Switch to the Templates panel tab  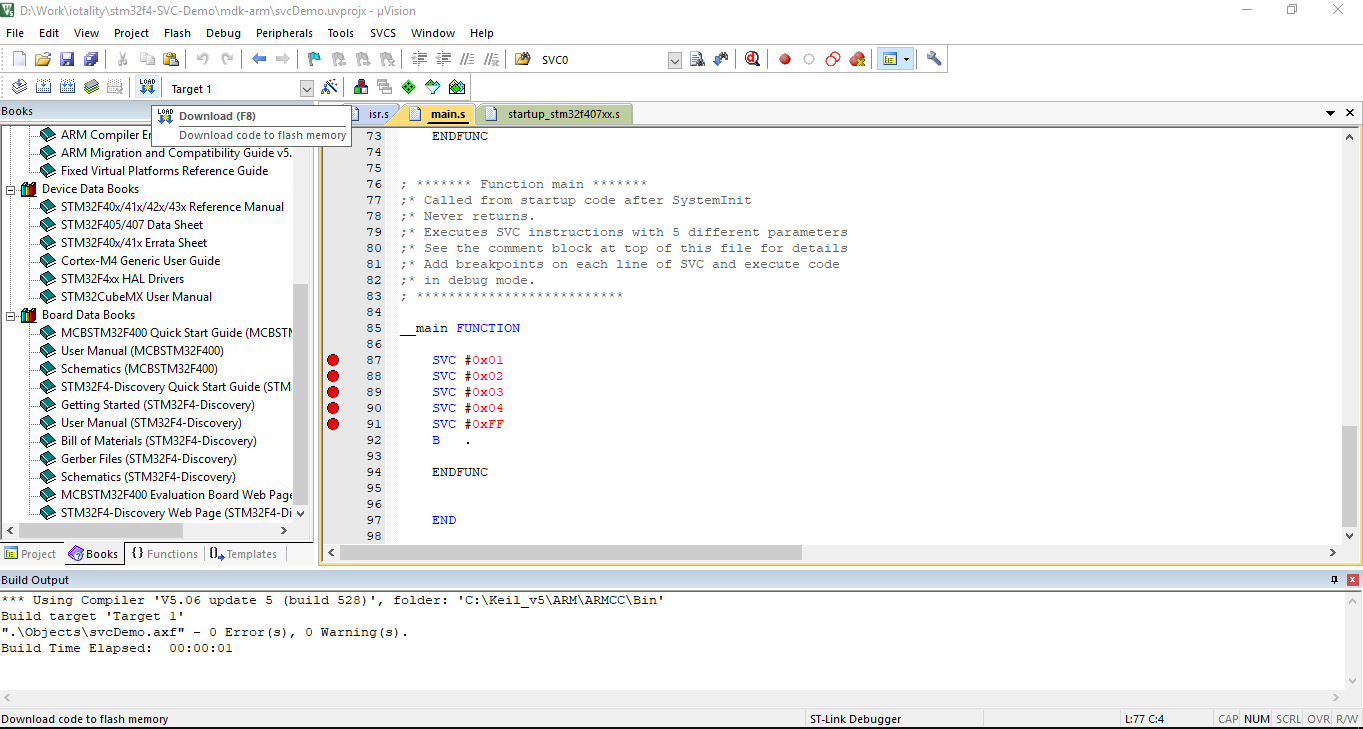pyautogui.click(x=244, y=554)
